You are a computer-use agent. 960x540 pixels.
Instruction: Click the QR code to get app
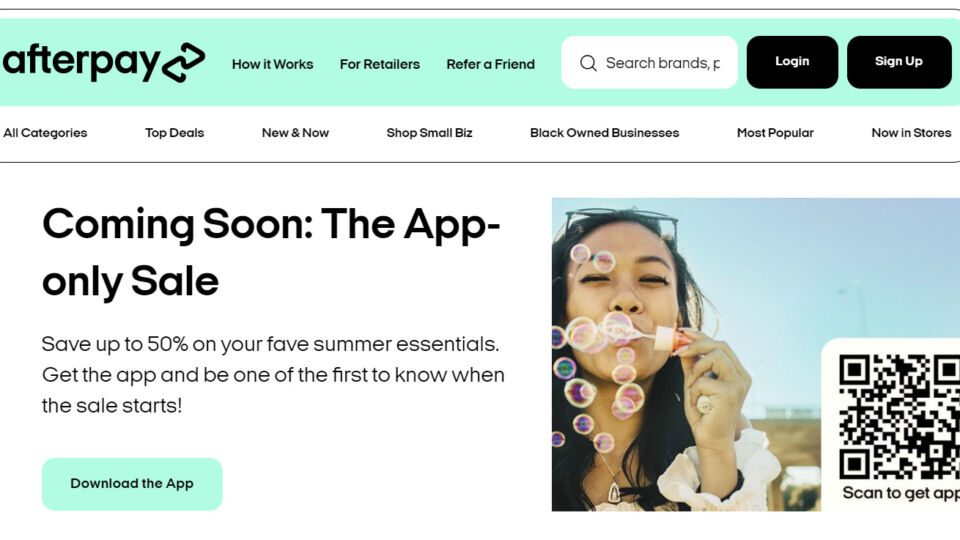coord(899,417)
